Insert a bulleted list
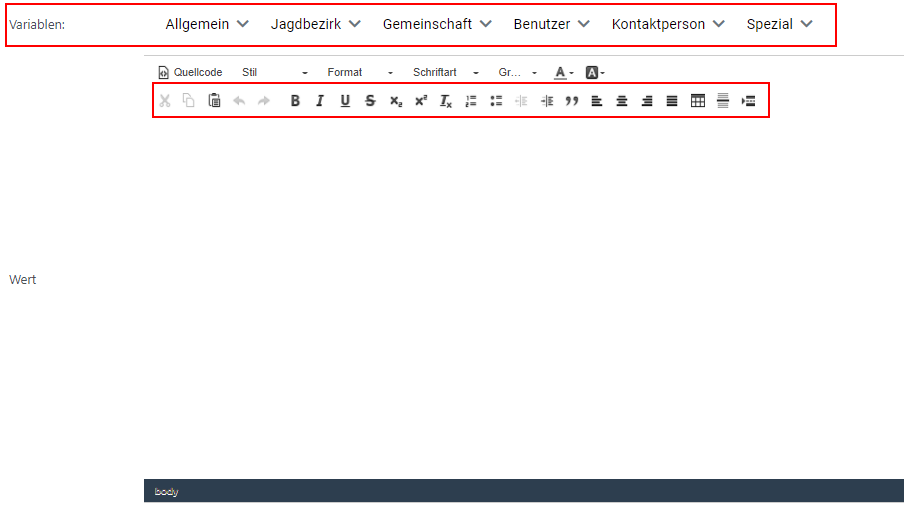904x524 pixels. (x=496, y=101)
